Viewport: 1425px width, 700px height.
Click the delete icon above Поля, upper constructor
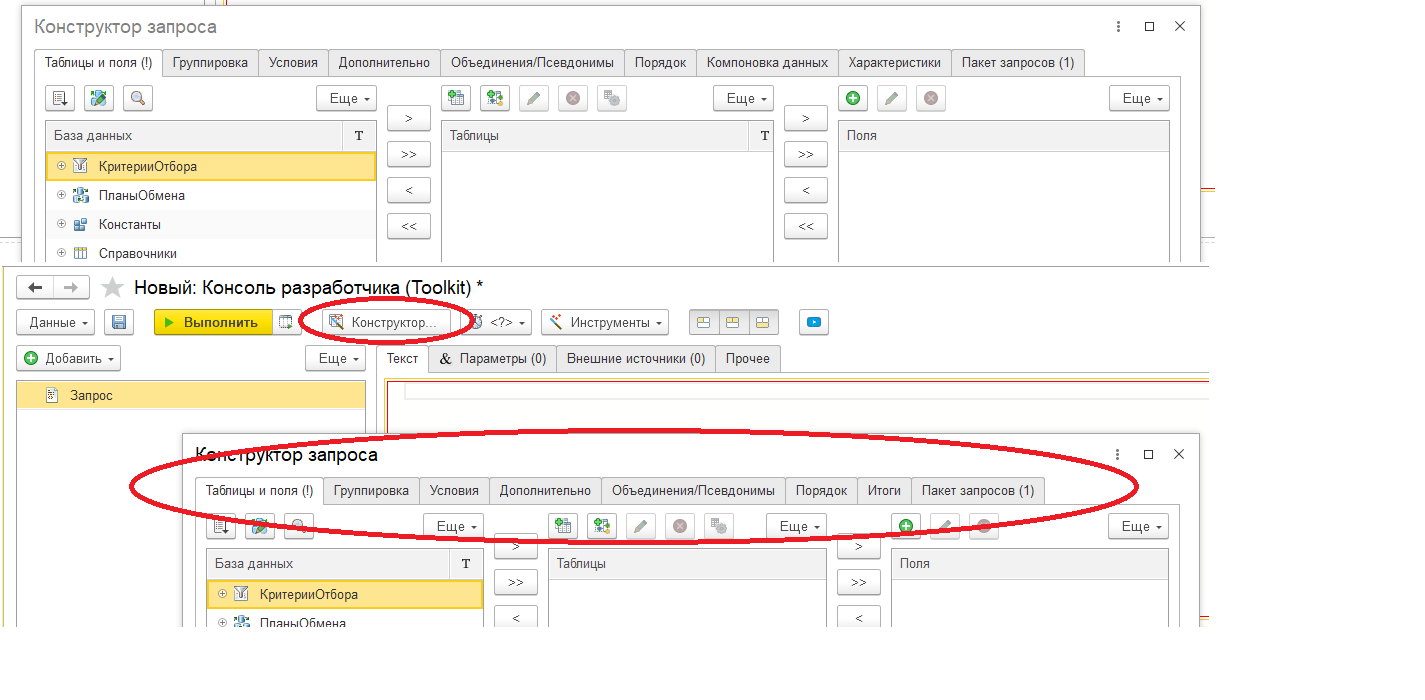931,98
